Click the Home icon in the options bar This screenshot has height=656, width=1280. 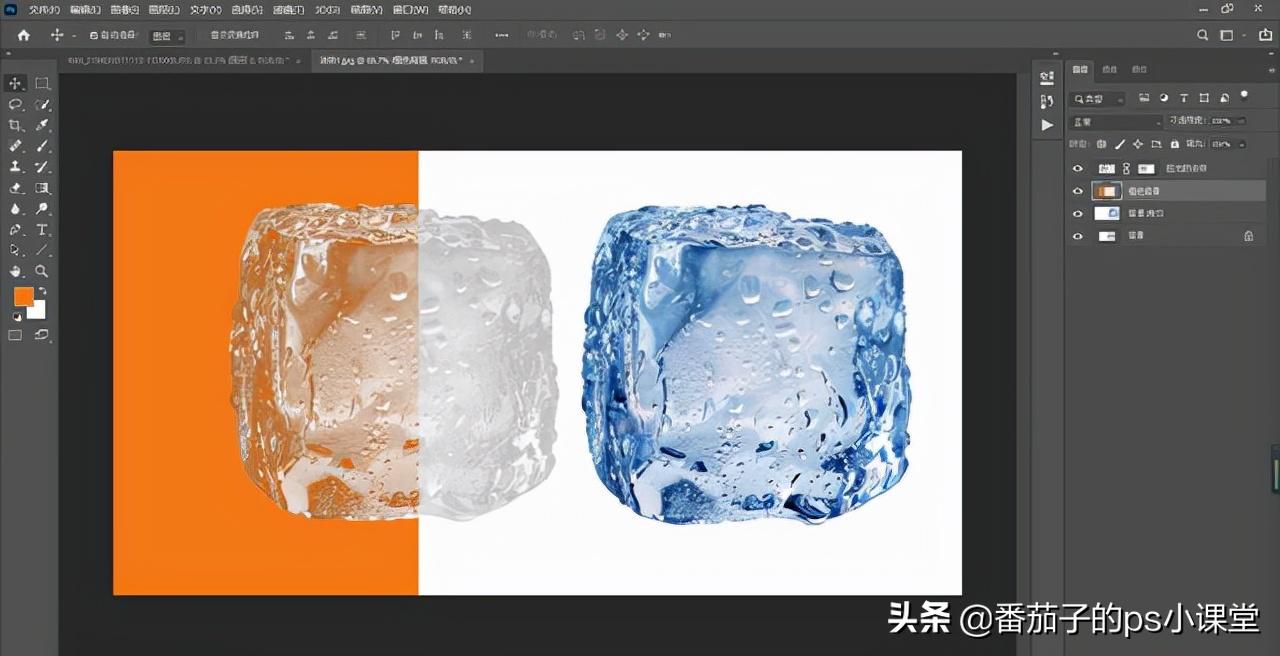(x=22, y=33)
